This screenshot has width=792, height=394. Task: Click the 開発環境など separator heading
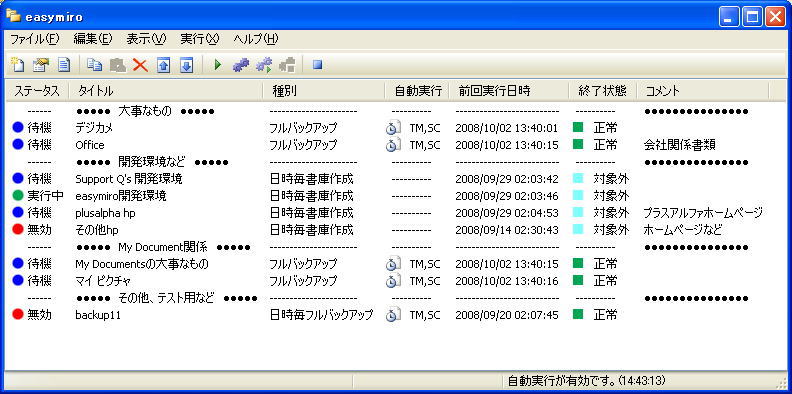pyautogui.click(x=152, y=162)
